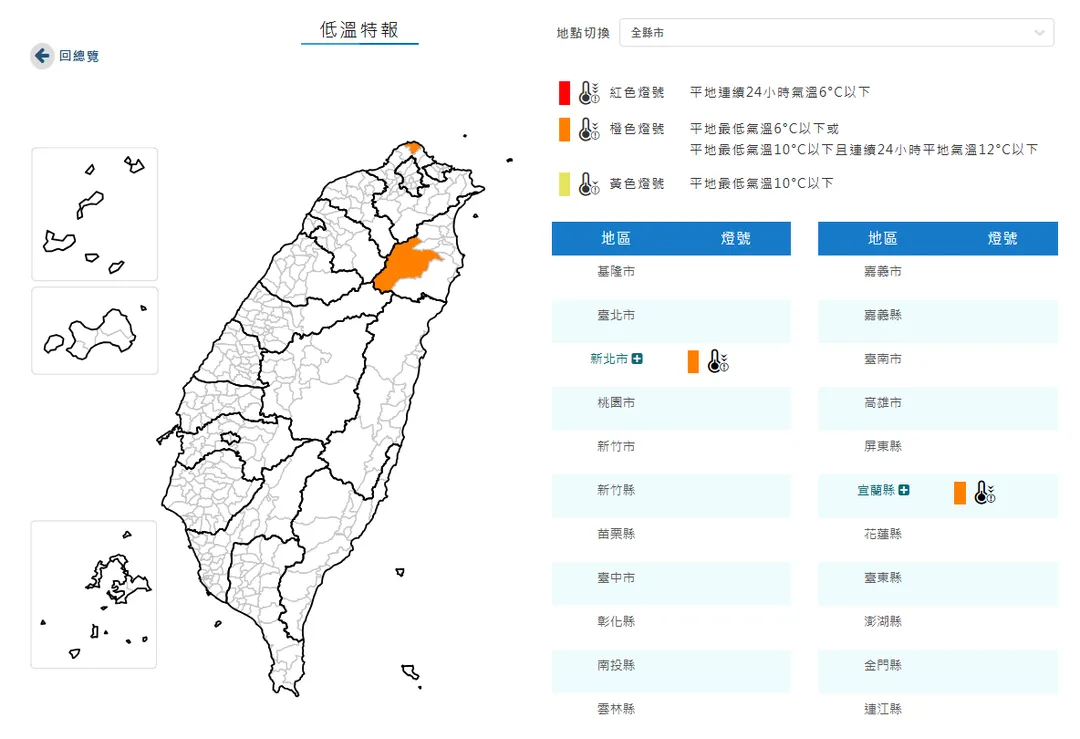This screenshot has width=1080, height=739.
Task: Click the 橙色燈號 legend label
Action: [636, 129]
